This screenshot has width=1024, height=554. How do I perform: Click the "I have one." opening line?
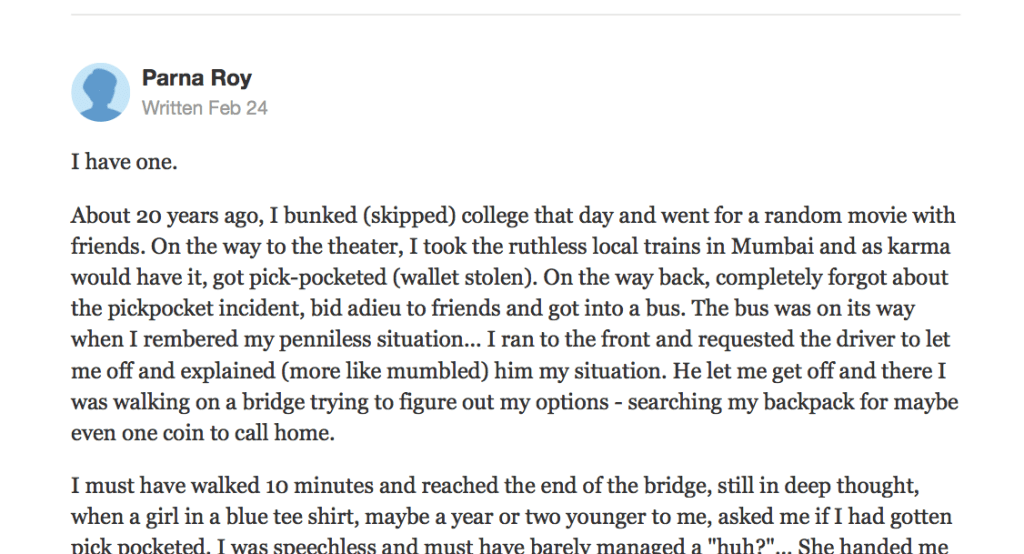tap(124, 161)
